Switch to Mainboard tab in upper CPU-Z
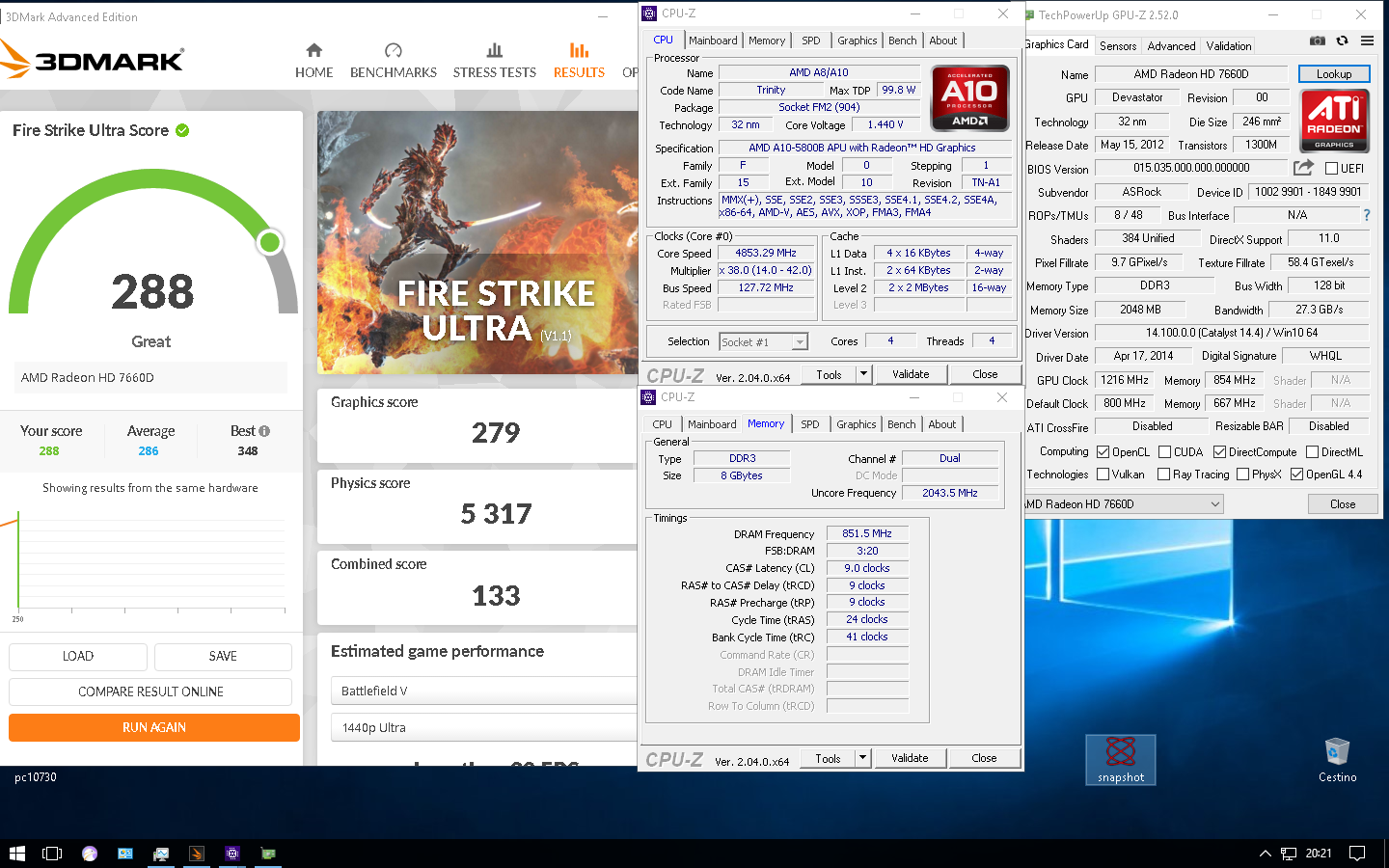Image resolution: width=1389 pixels, height=868 pixels. point(713,41)
